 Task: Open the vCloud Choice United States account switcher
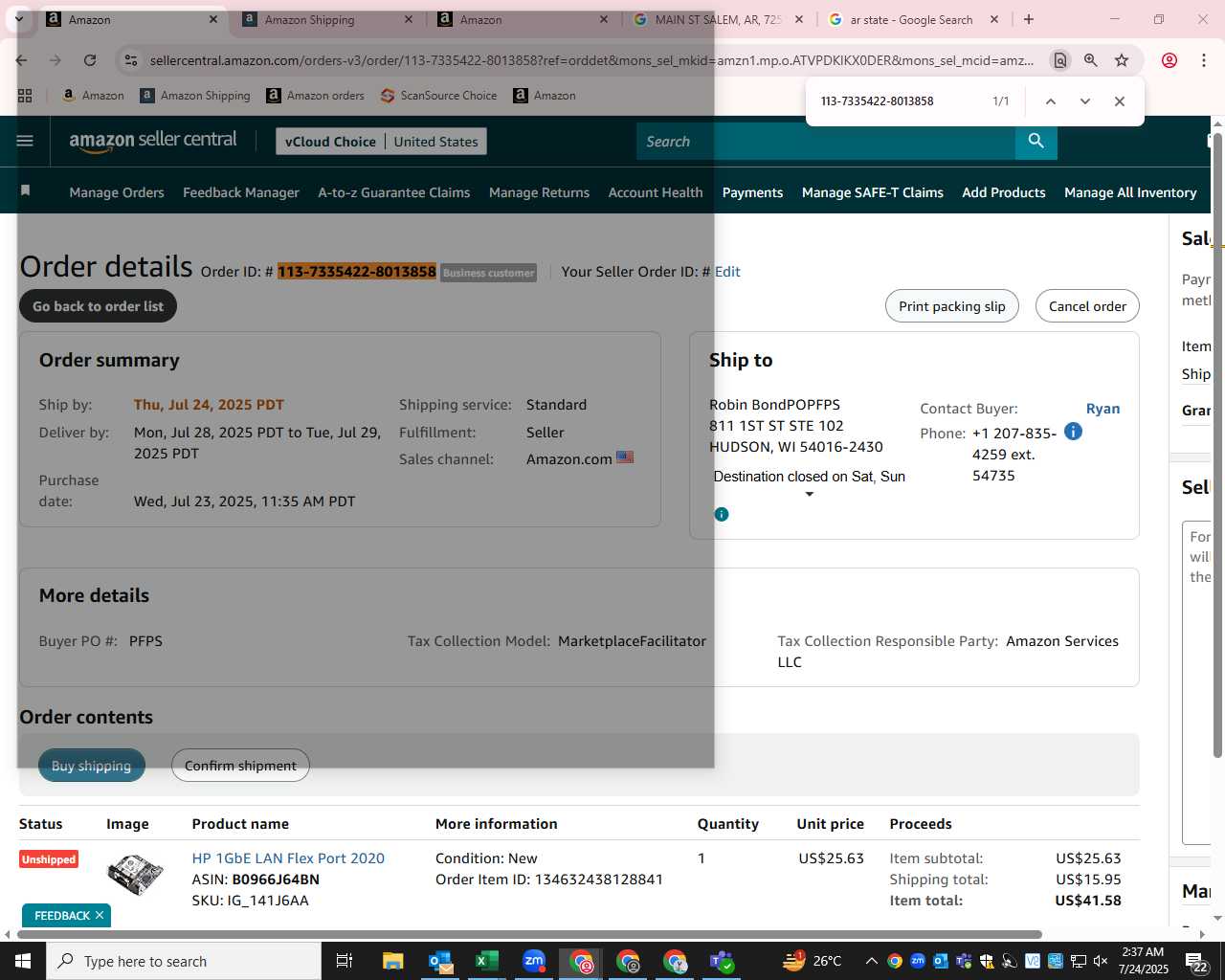click(381, 142)
